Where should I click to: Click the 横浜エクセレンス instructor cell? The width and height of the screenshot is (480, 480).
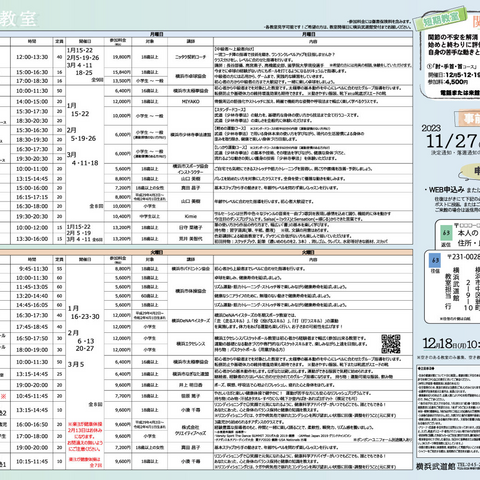[190, 344]
